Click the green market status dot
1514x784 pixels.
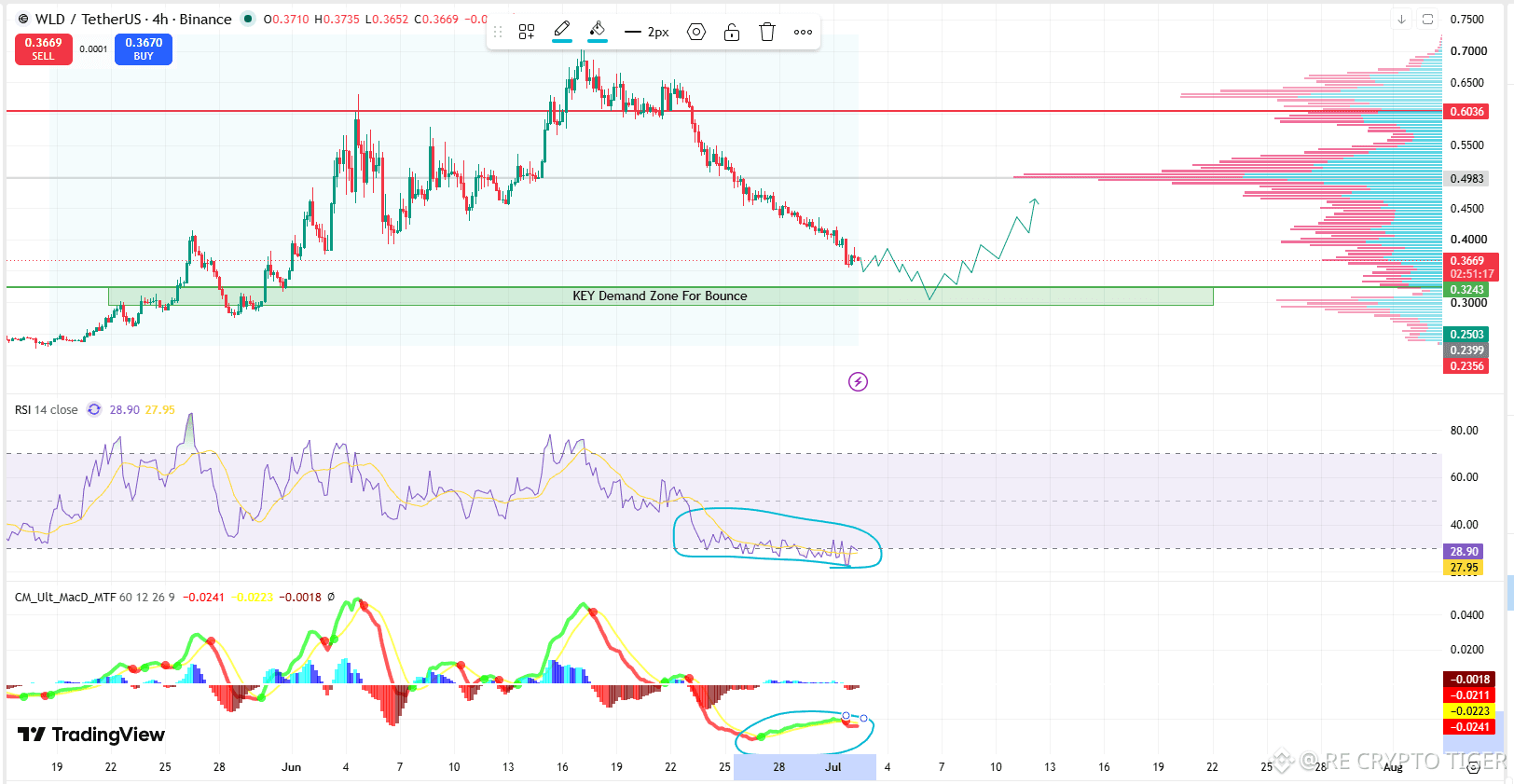tap(247, 19)
